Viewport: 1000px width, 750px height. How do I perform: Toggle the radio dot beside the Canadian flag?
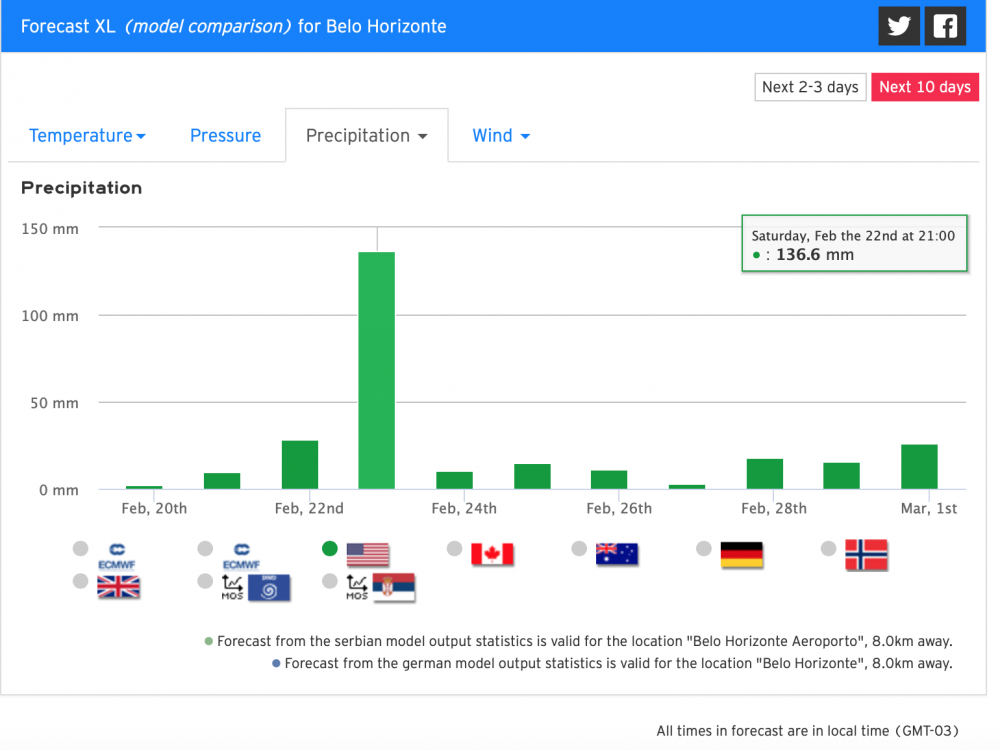pyautogui.click(x=454, y=548)
